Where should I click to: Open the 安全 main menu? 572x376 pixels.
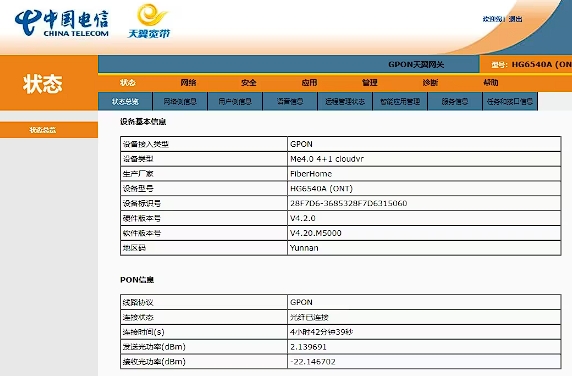click(249, 83)
